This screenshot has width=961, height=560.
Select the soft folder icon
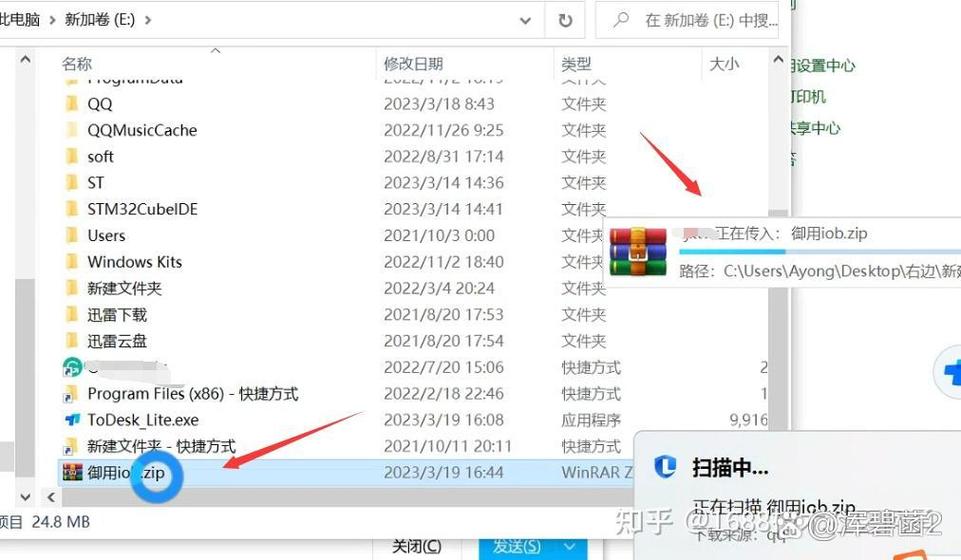click(72, 156)
